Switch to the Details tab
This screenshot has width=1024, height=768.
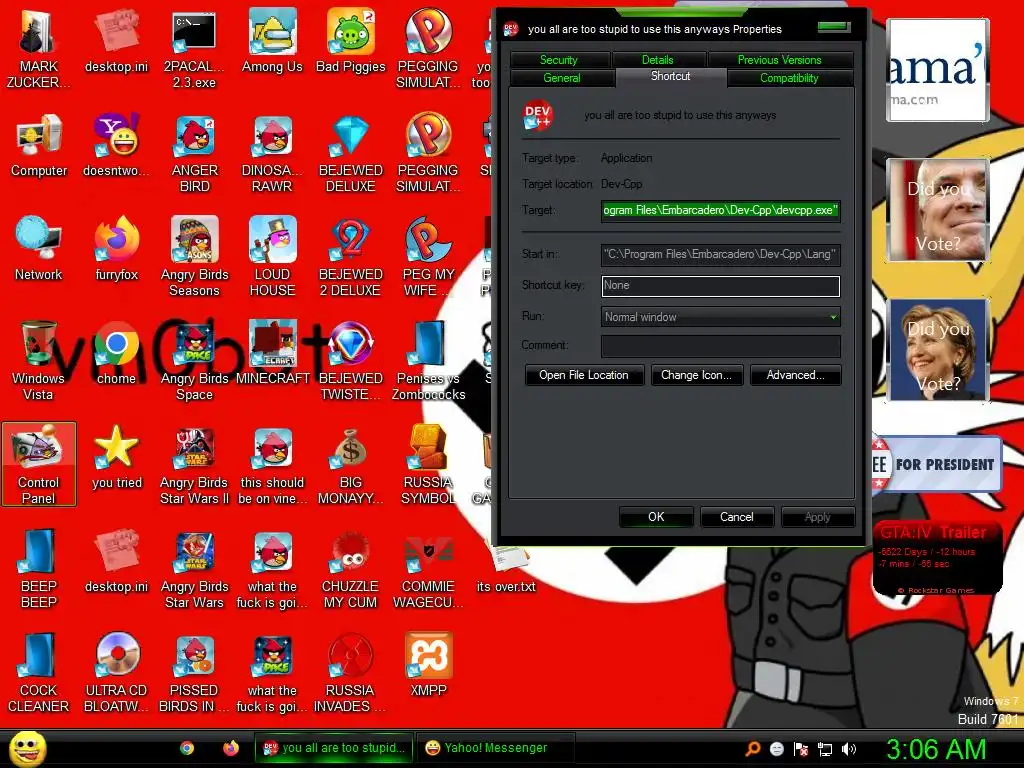tap(657, 59)
